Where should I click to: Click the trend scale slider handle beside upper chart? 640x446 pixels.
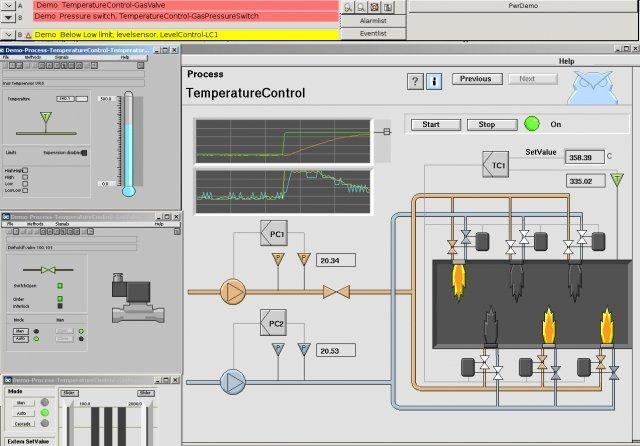(387, 131)
